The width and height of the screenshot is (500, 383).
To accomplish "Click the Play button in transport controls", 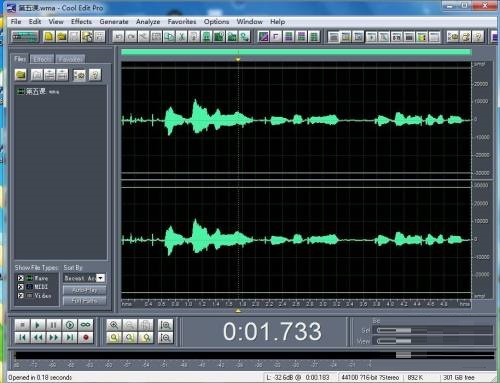I will 37,324.
